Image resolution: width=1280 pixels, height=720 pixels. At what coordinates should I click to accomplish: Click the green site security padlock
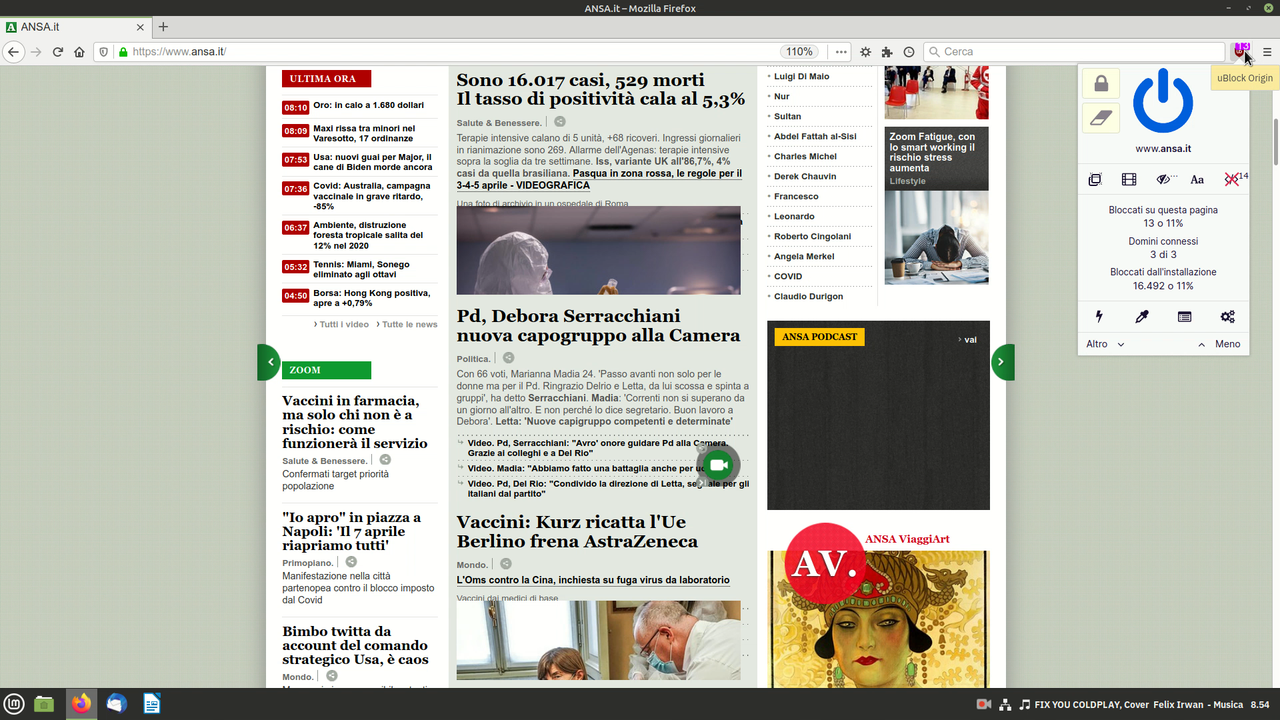point(123,51)
